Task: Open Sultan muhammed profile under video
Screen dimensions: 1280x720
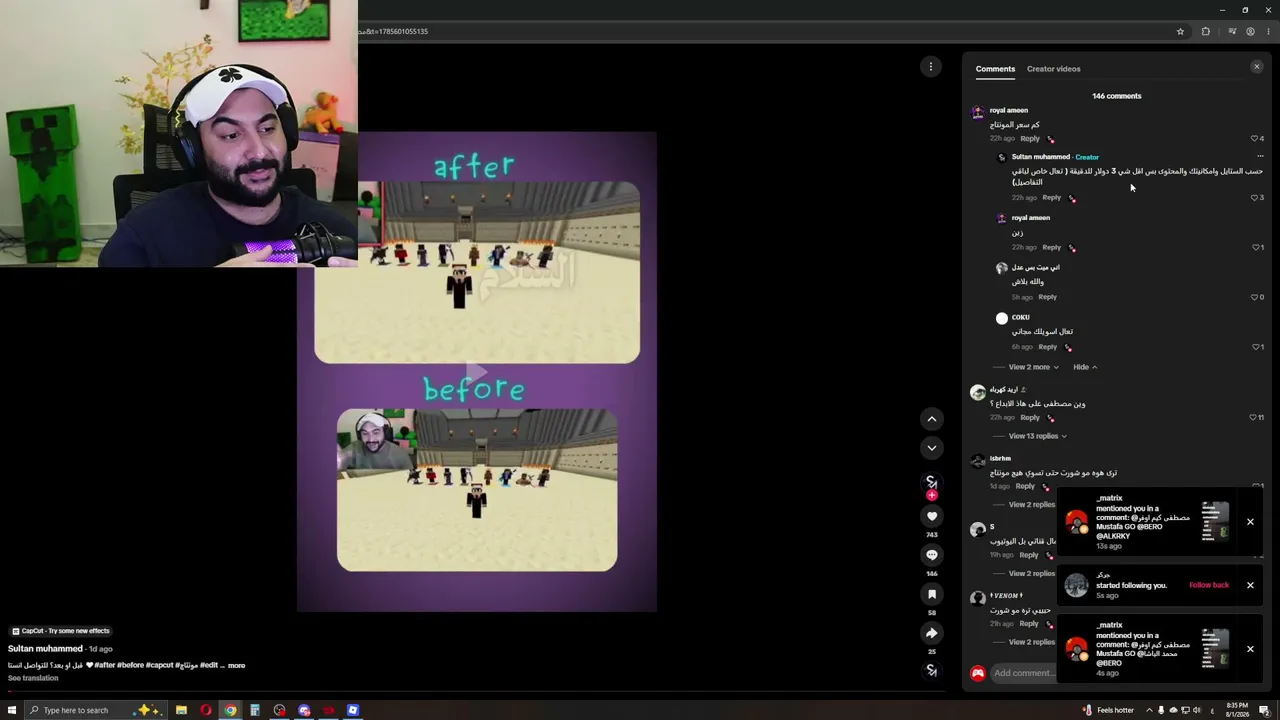Action: 45,649
